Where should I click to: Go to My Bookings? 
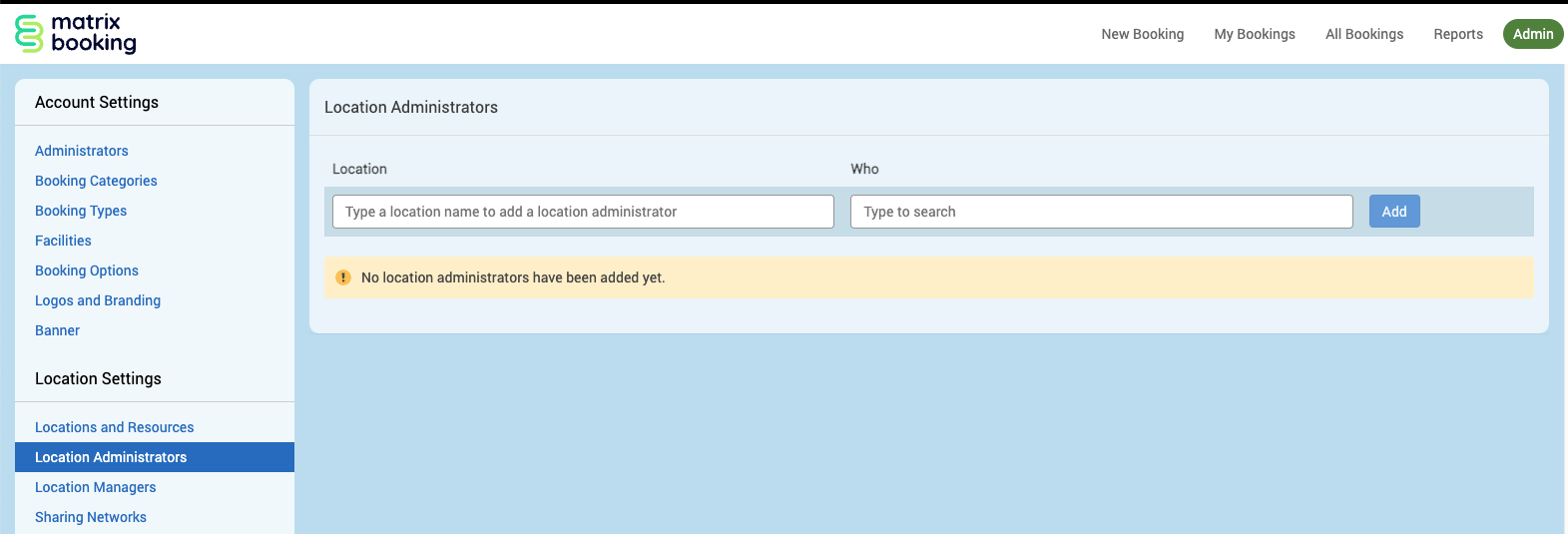[1254, 34]
